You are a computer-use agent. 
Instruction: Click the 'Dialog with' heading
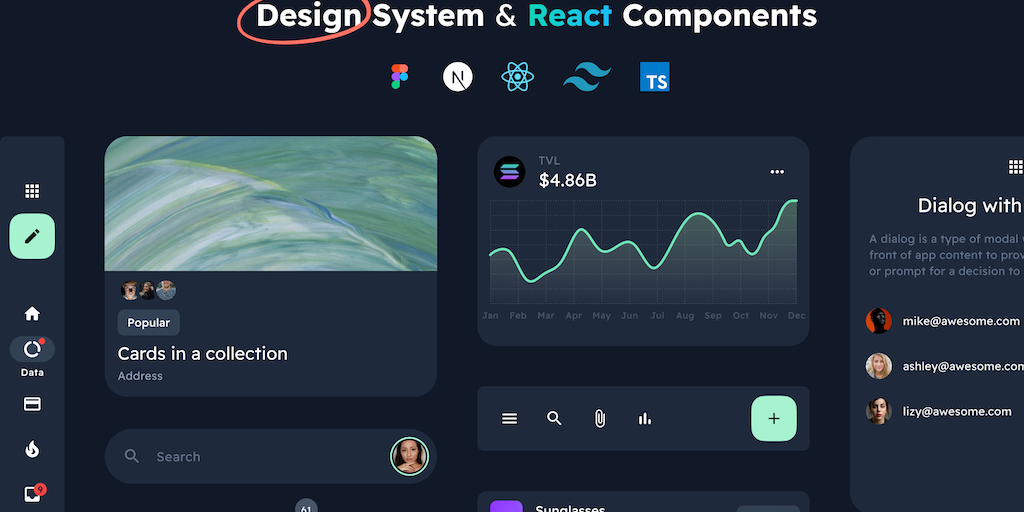[x=970, y=205]
